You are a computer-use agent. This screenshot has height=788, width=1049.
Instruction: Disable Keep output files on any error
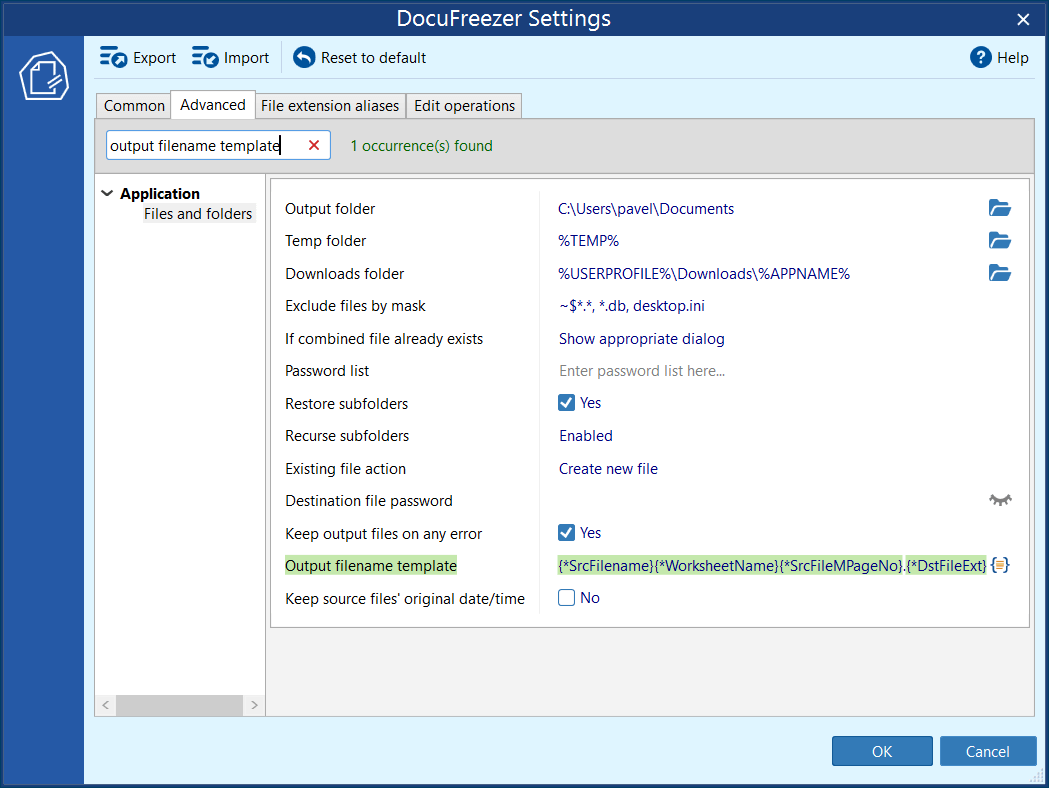click(x=567, y=532)
